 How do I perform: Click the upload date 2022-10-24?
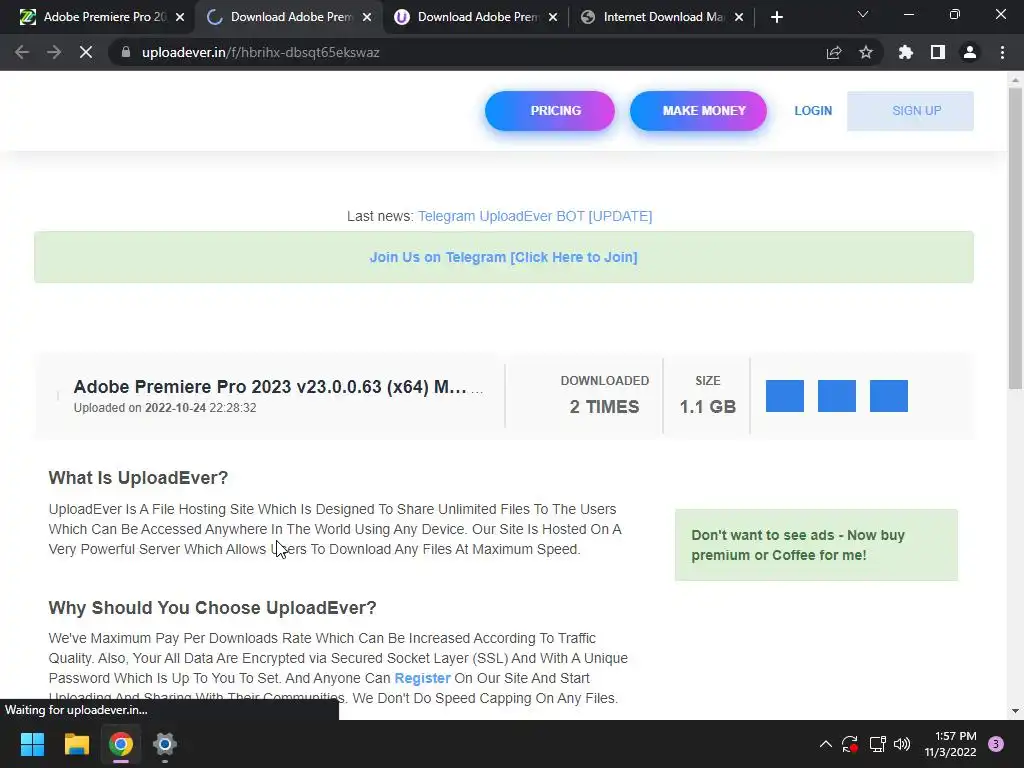pos(175,408)
